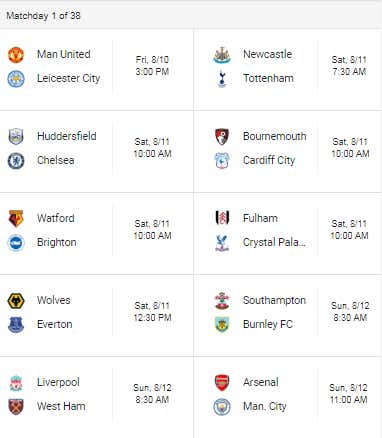Click the Man United crest icon
Image resolution: width=382 pixels, height=438 pixels.
(16, 55)
